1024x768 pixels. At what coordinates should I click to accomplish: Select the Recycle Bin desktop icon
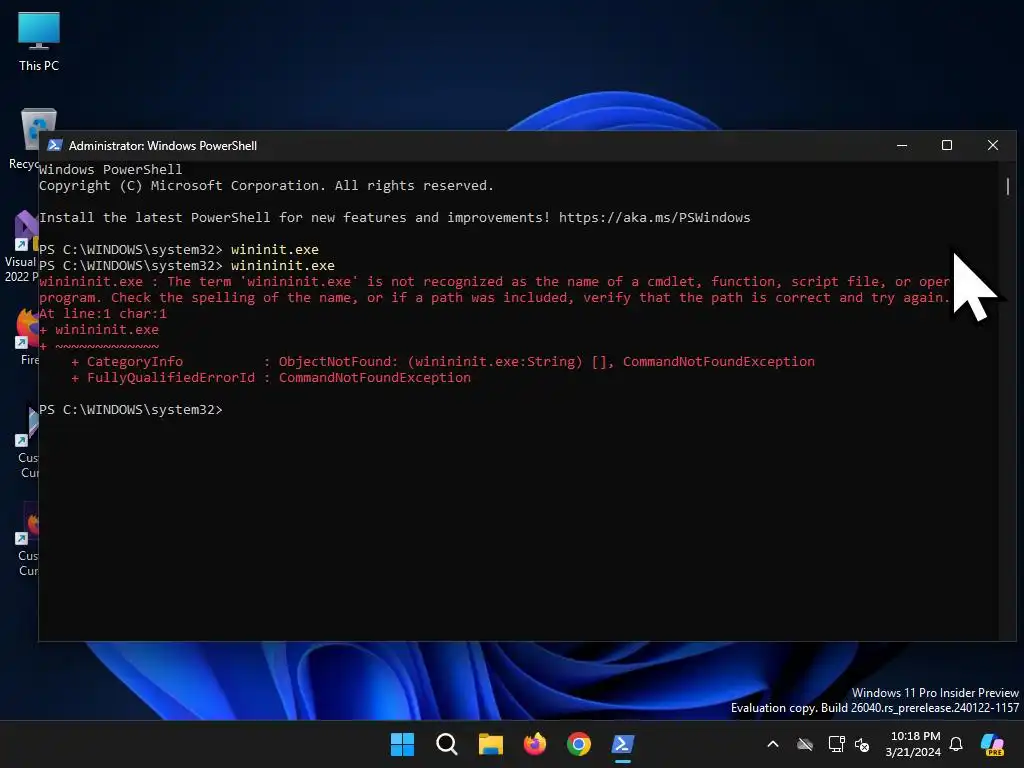point(24,138)
